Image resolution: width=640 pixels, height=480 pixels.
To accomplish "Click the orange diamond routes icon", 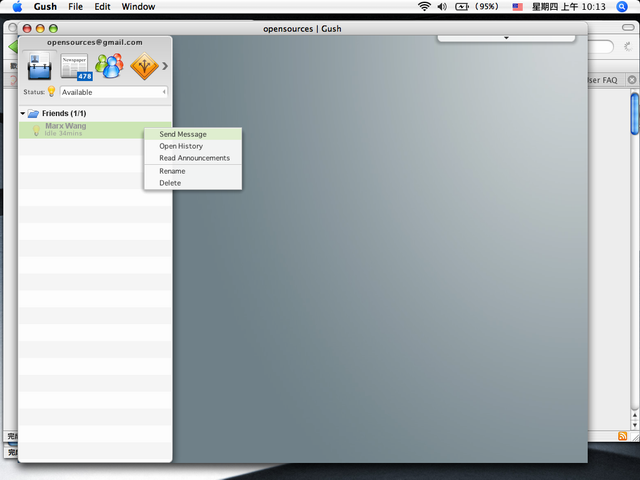I will point(144,66).
